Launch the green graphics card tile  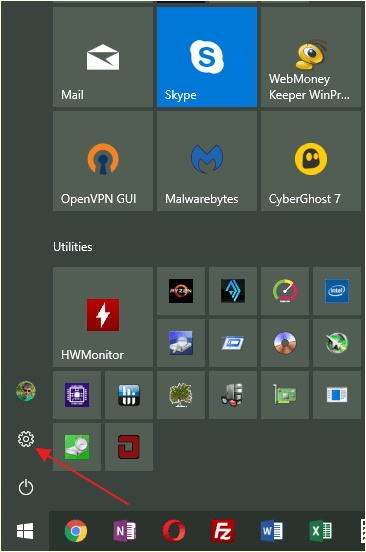[x=285, y=395]
